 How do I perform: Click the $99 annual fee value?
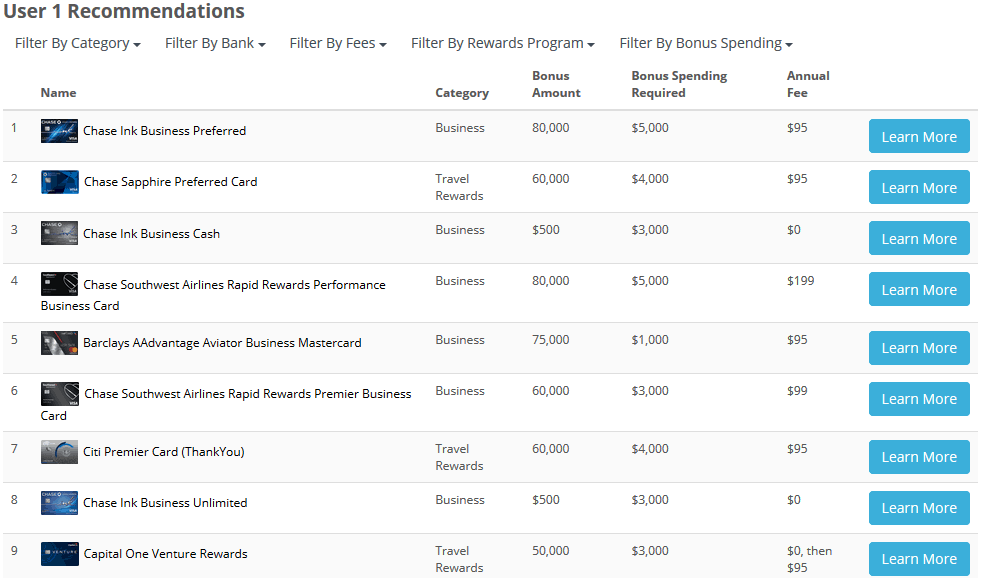click(797, 391)
